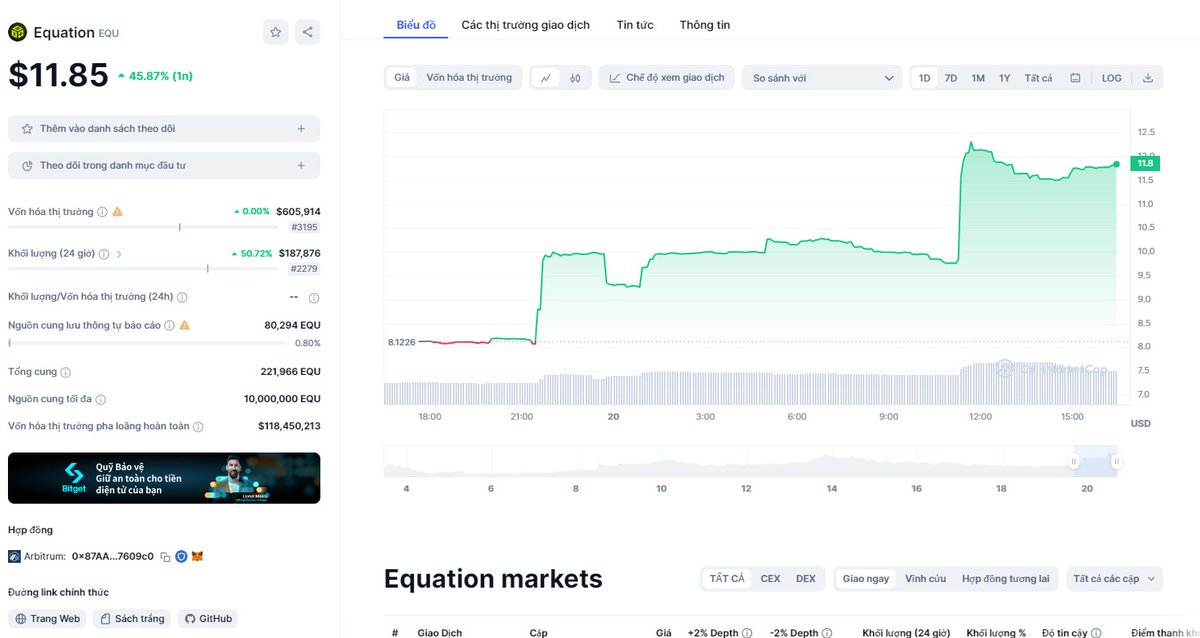Click the right handle of chart range slider
This screenshot has width=1200, height=638.
1116,461
